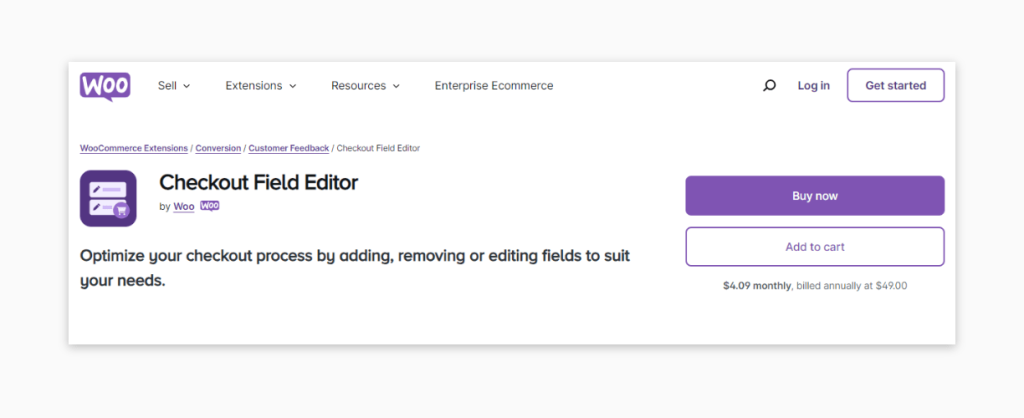
Task: Click the Add to cart button
Action: coord(814,247)
